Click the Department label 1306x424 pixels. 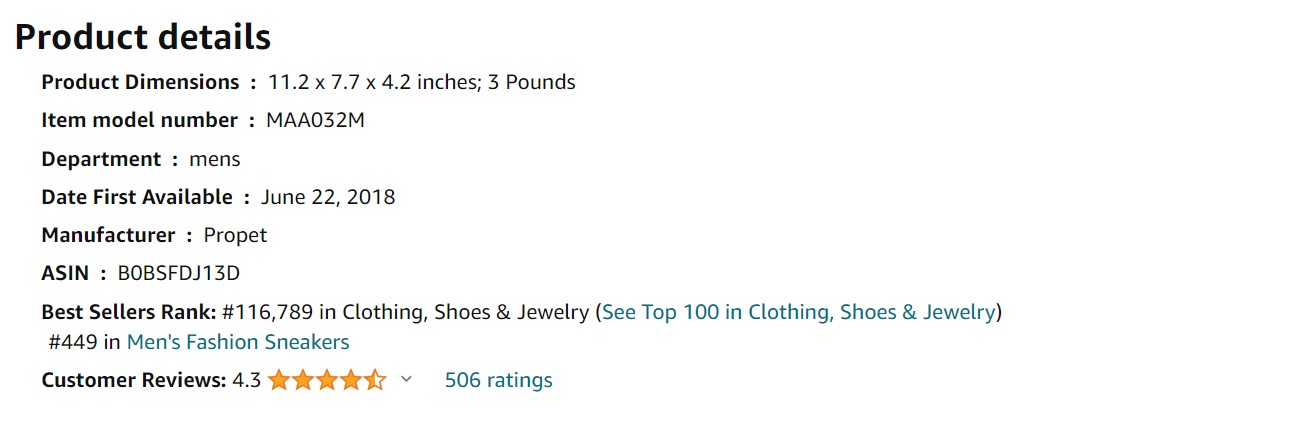pyautogui.click(x=101, y=159)
